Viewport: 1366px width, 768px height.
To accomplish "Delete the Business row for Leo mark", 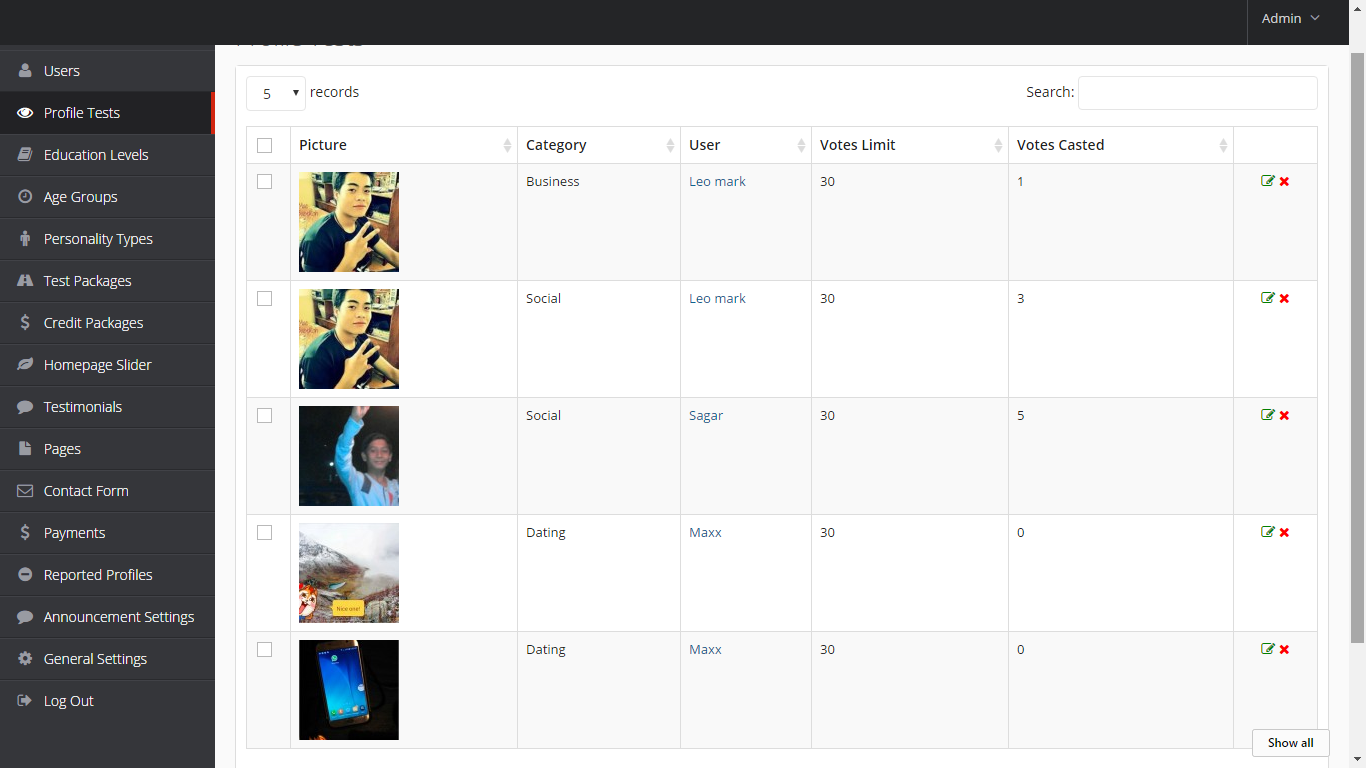I will pyautogui.click(x=1284, y=181).
